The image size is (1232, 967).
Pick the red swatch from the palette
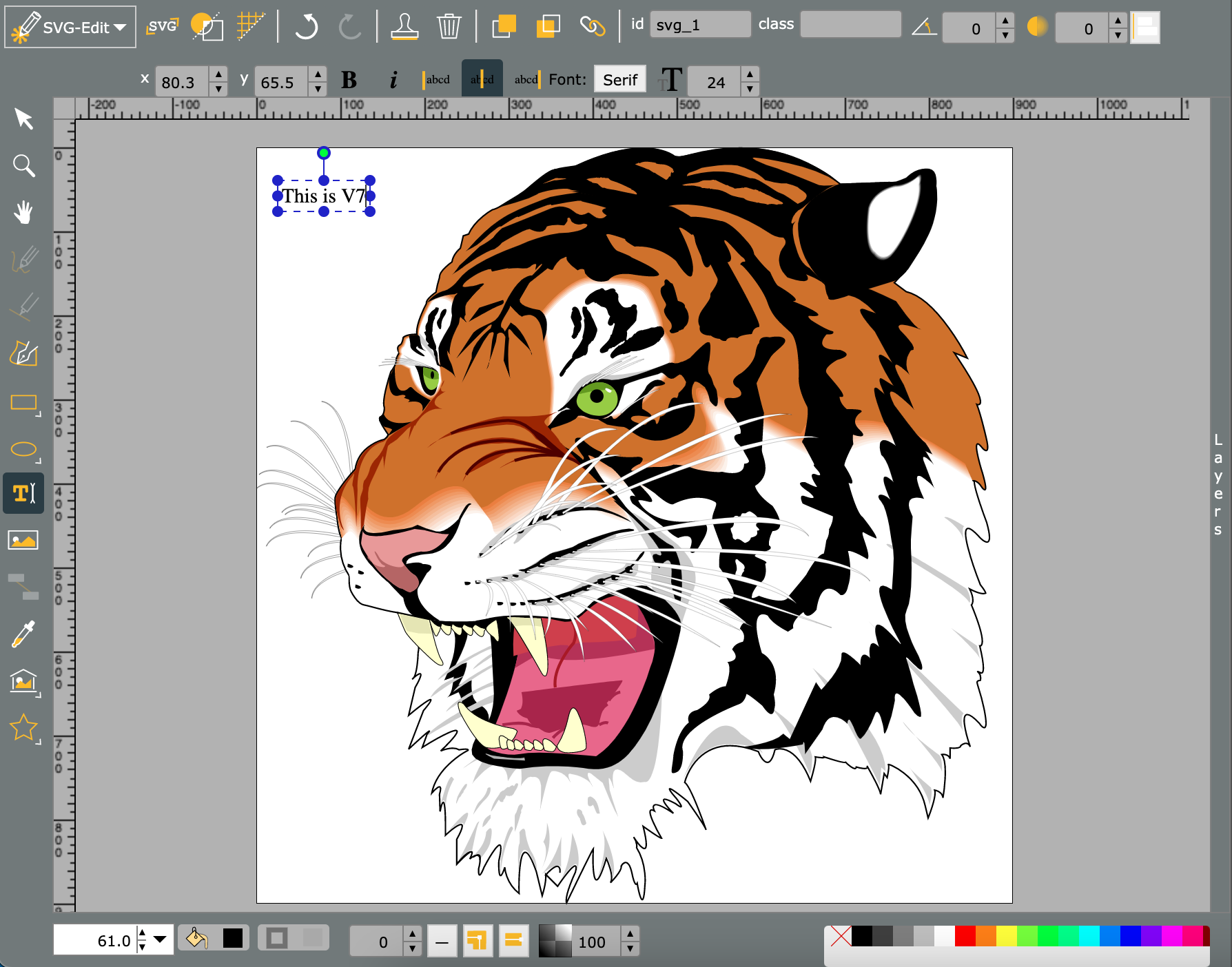click(965, 937)
